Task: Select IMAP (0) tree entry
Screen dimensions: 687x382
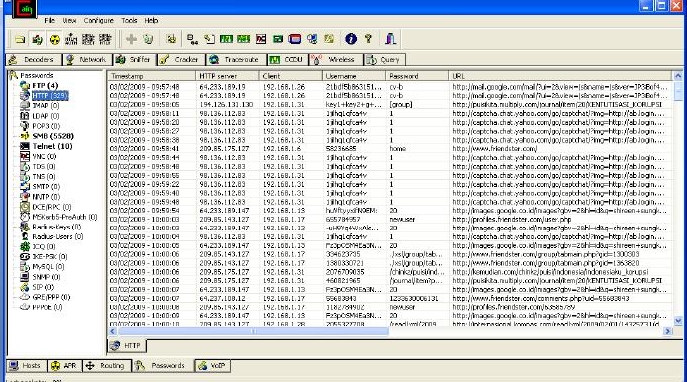Action: (46, 106)
